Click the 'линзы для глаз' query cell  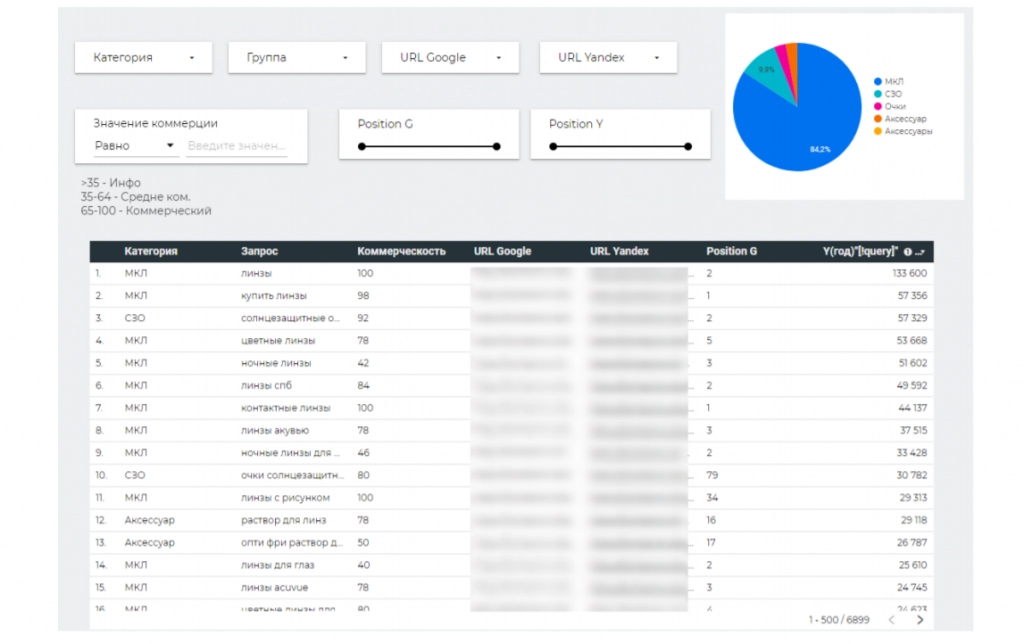pos(278,565)
